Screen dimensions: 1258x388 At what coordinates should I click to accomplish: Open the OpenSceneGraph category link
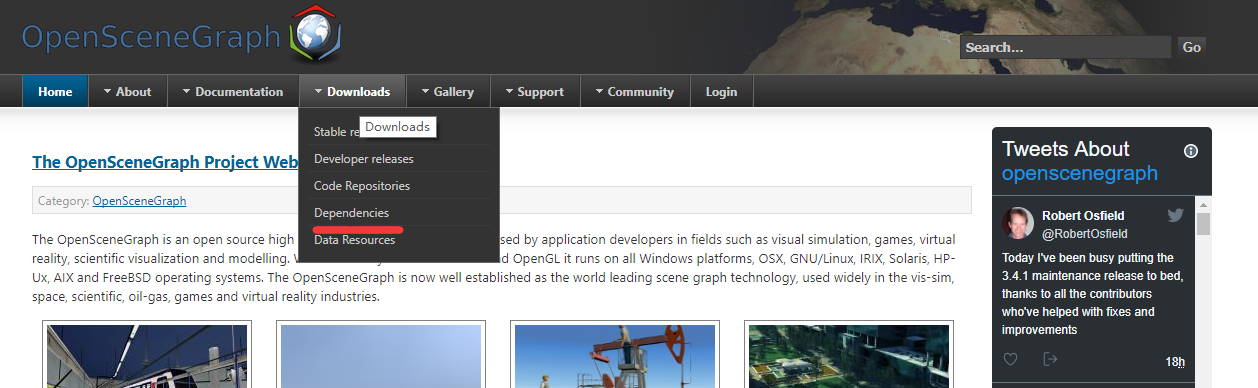click(x=139, y=200)
